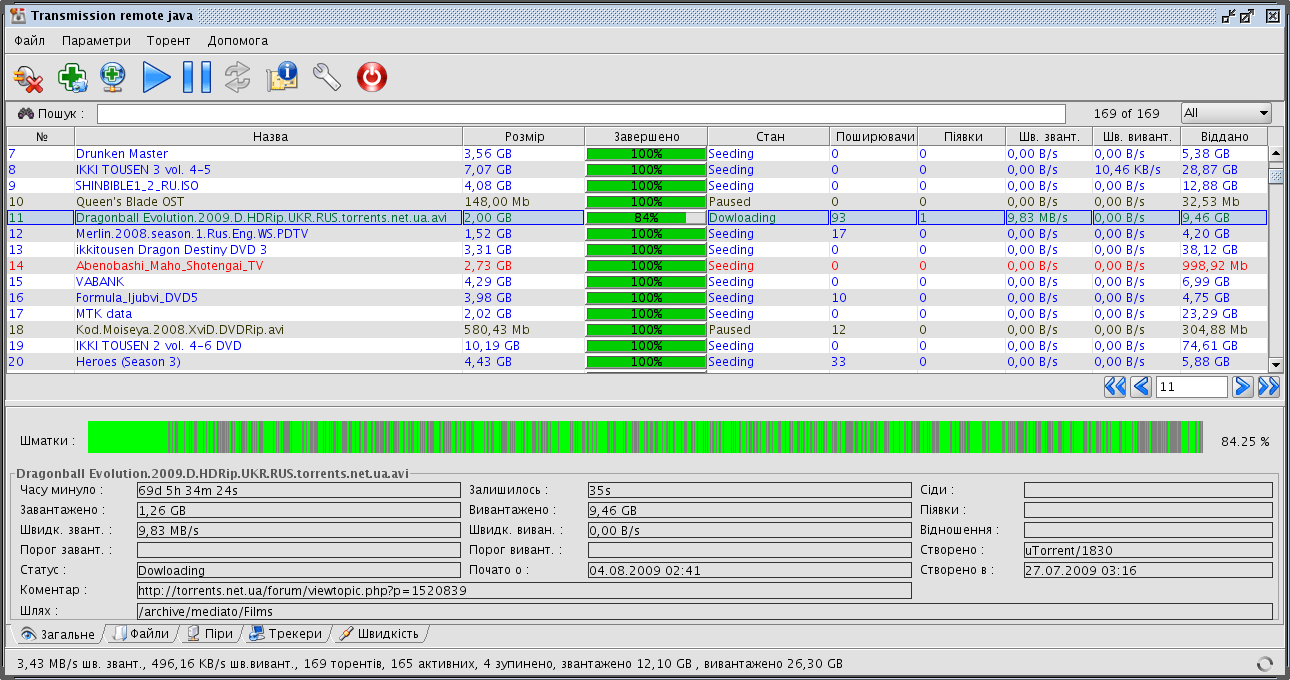Click the torrent list scrollbar down arrow
Screen dimensions: 1290x680
click(x=1275, y=365)
